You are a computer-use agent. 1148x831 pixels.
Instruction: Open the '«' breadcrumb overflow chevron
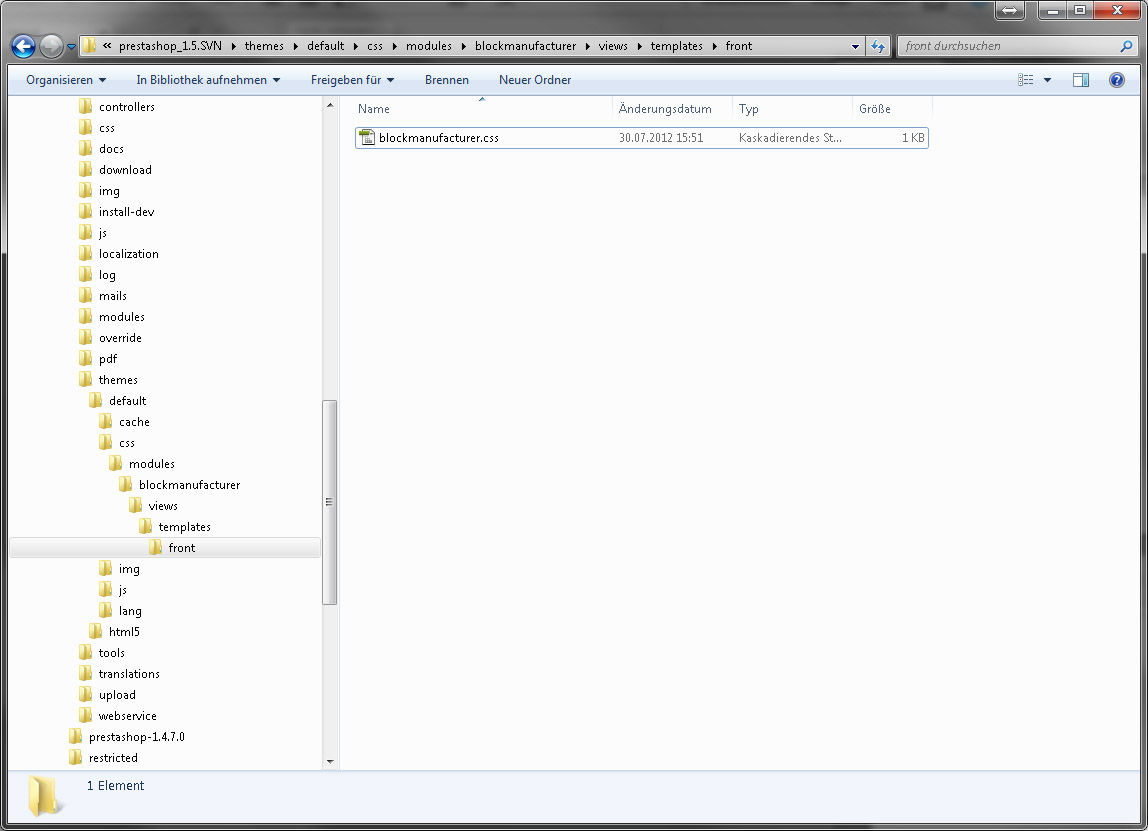[x=108, y=46]
